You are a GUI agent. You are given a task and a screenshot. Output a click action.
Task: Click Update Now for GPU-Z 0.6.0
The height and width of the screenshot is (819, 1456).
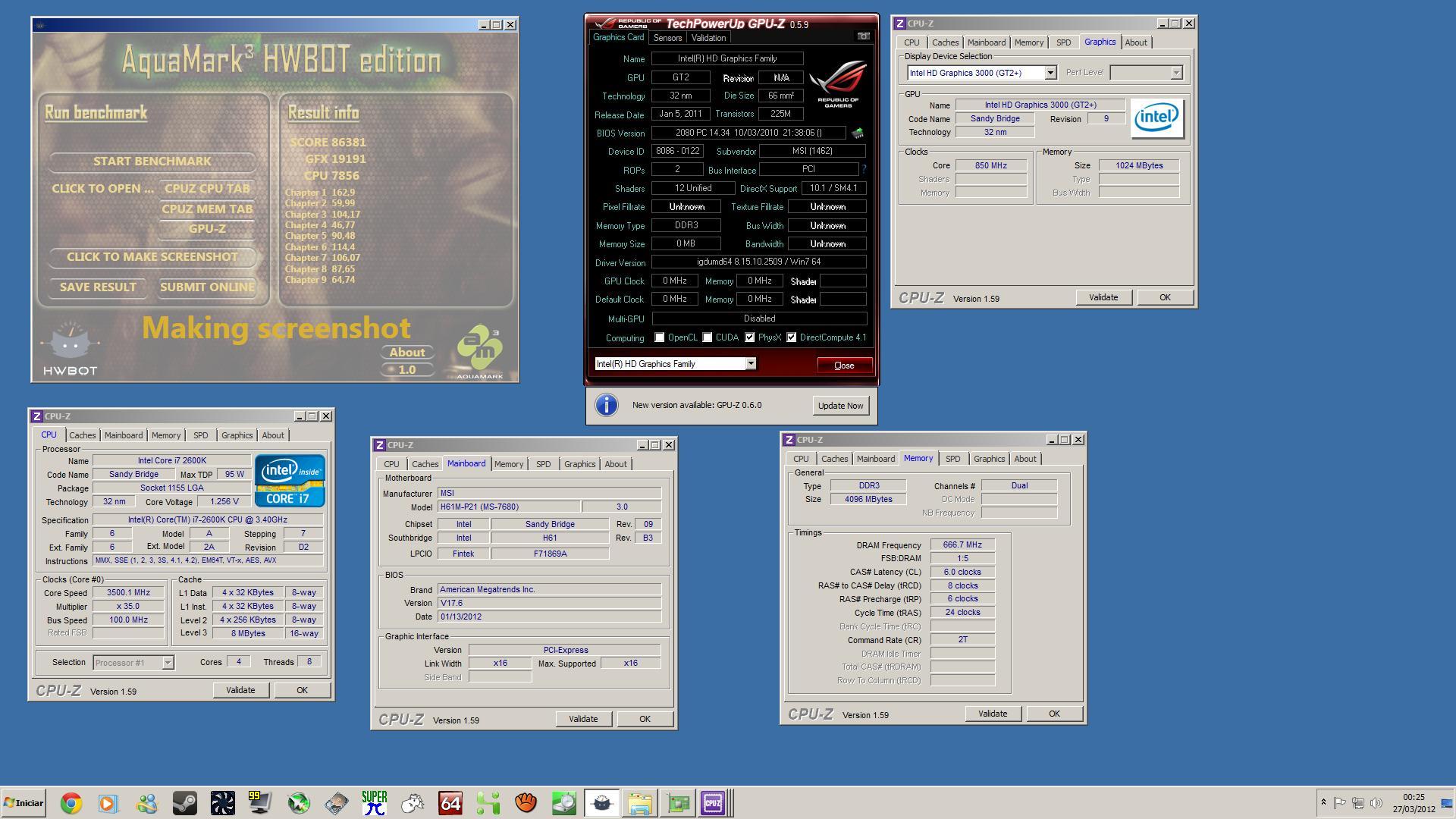tap(840, 406)
